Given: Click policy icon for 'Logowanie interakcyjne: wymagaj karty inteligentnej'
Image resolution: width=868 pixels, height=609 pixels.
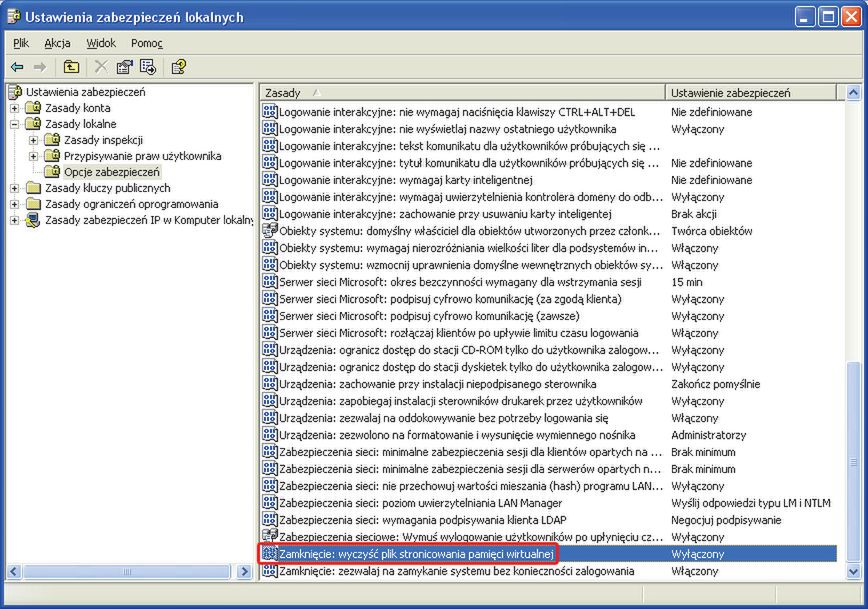Looking at the screenshot, I should click(x=270, y=179).
